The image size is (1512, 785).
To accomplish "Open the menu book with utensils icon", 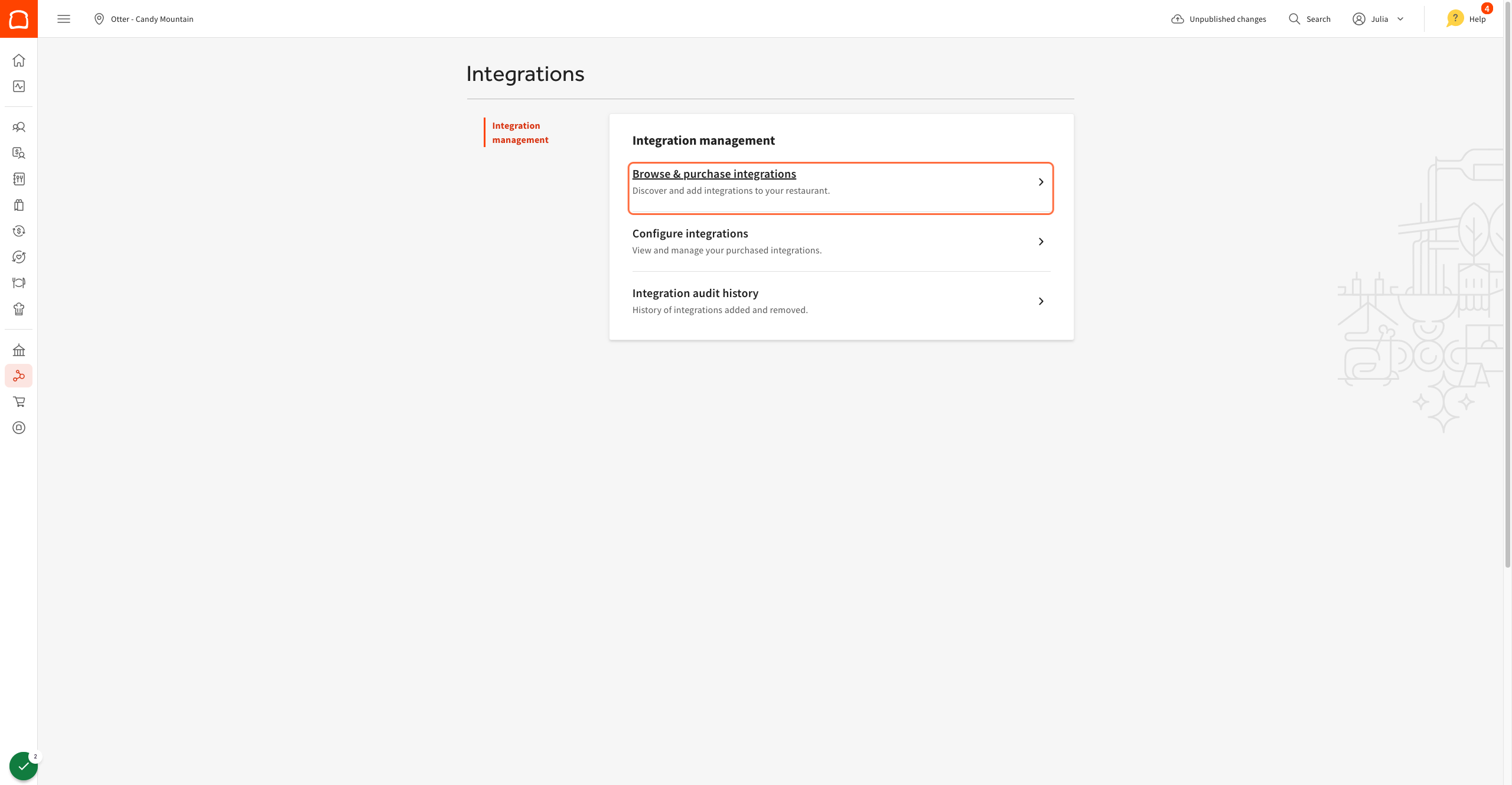I will click(19, 179).
